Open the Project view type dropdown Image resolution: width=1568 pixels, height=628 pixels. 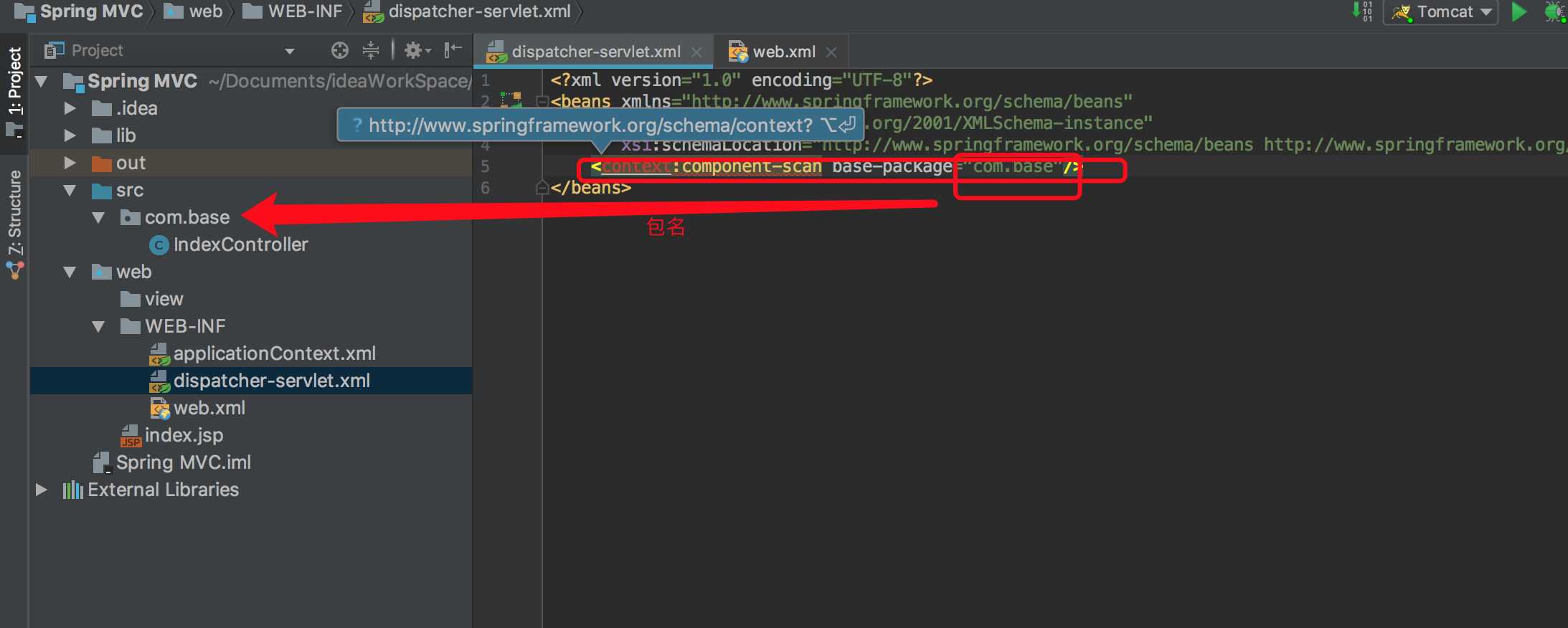click(x=290, y=51)
